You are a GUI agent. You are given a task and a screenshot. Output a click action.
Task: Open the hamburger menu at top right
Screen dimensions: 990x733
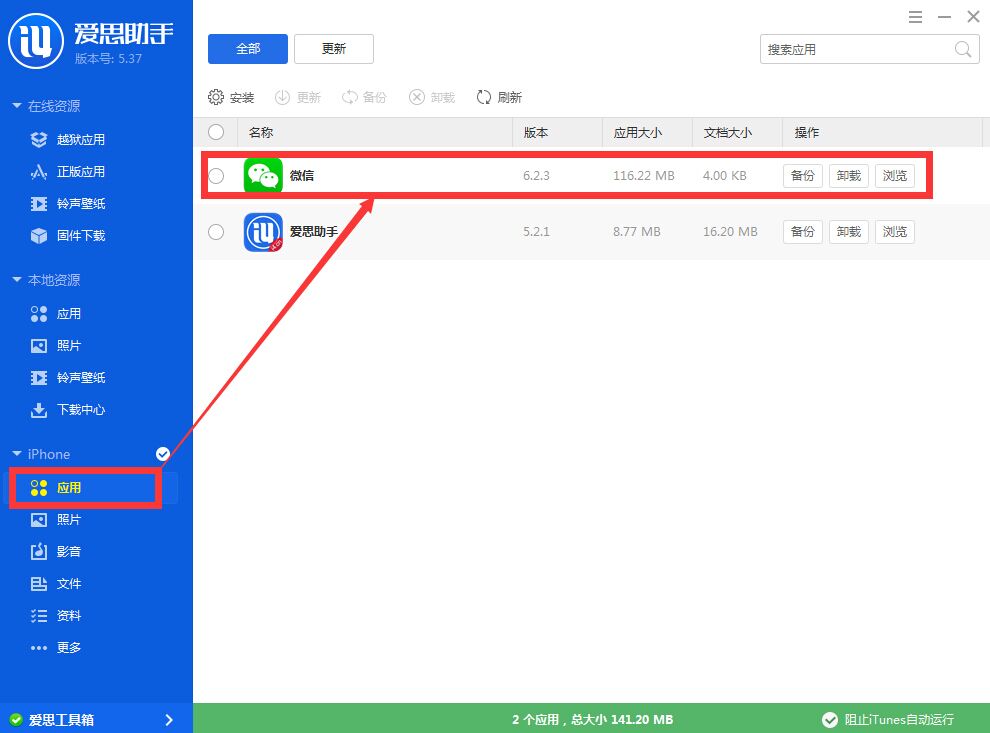point(914,16)
